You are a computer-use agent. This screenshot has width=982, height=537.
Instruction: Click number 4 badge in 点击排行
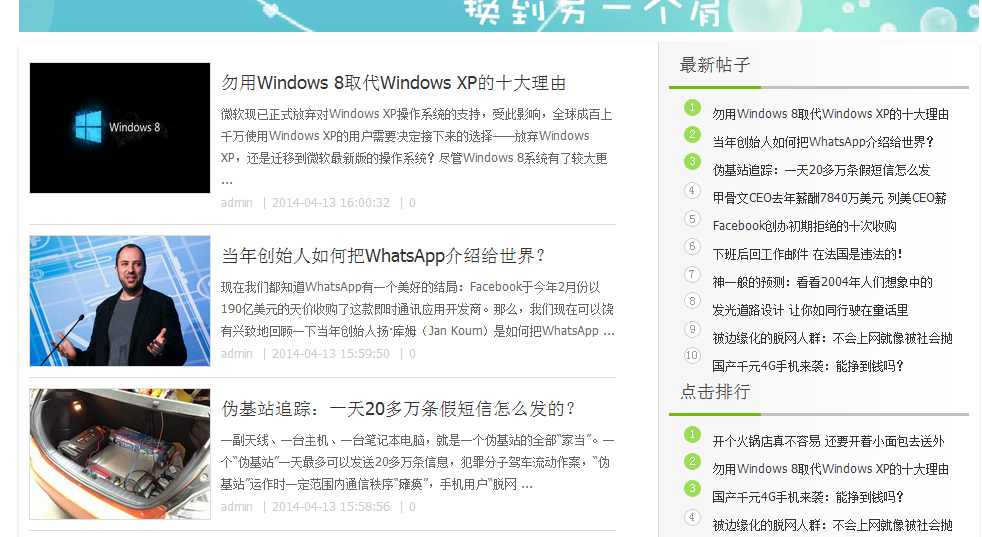[692, 517]
